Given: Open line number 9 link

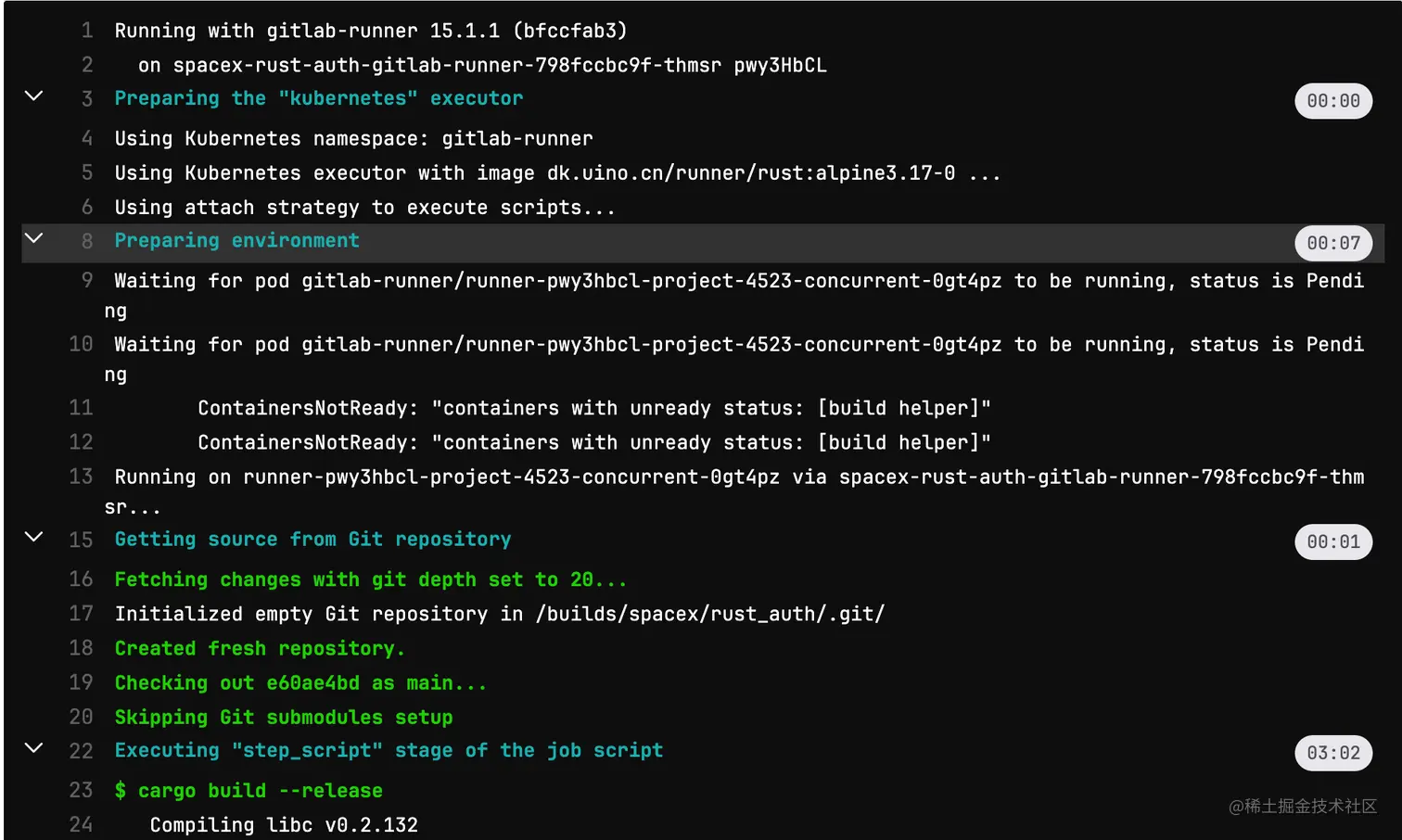Looking at the screenshot, I should 87,280.
